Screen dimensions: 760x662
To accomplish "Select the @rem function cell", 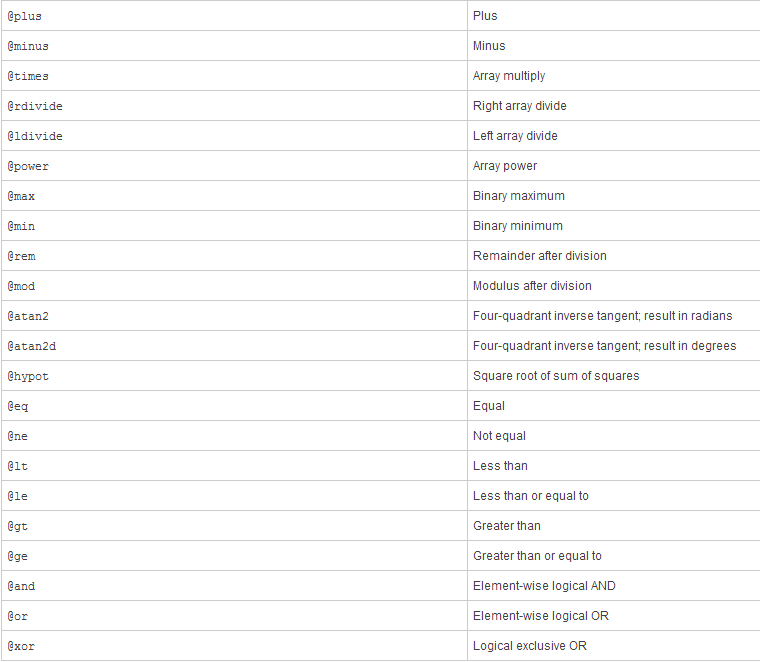I will coord(235,256).
